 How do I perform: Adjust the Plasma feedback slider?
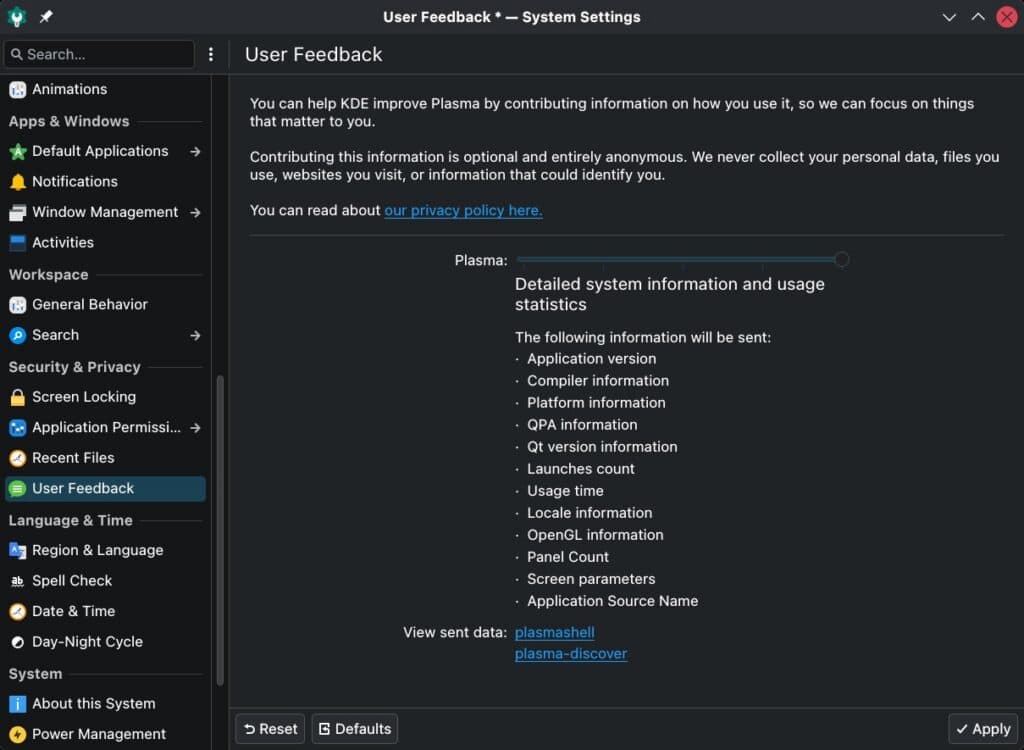841,259
